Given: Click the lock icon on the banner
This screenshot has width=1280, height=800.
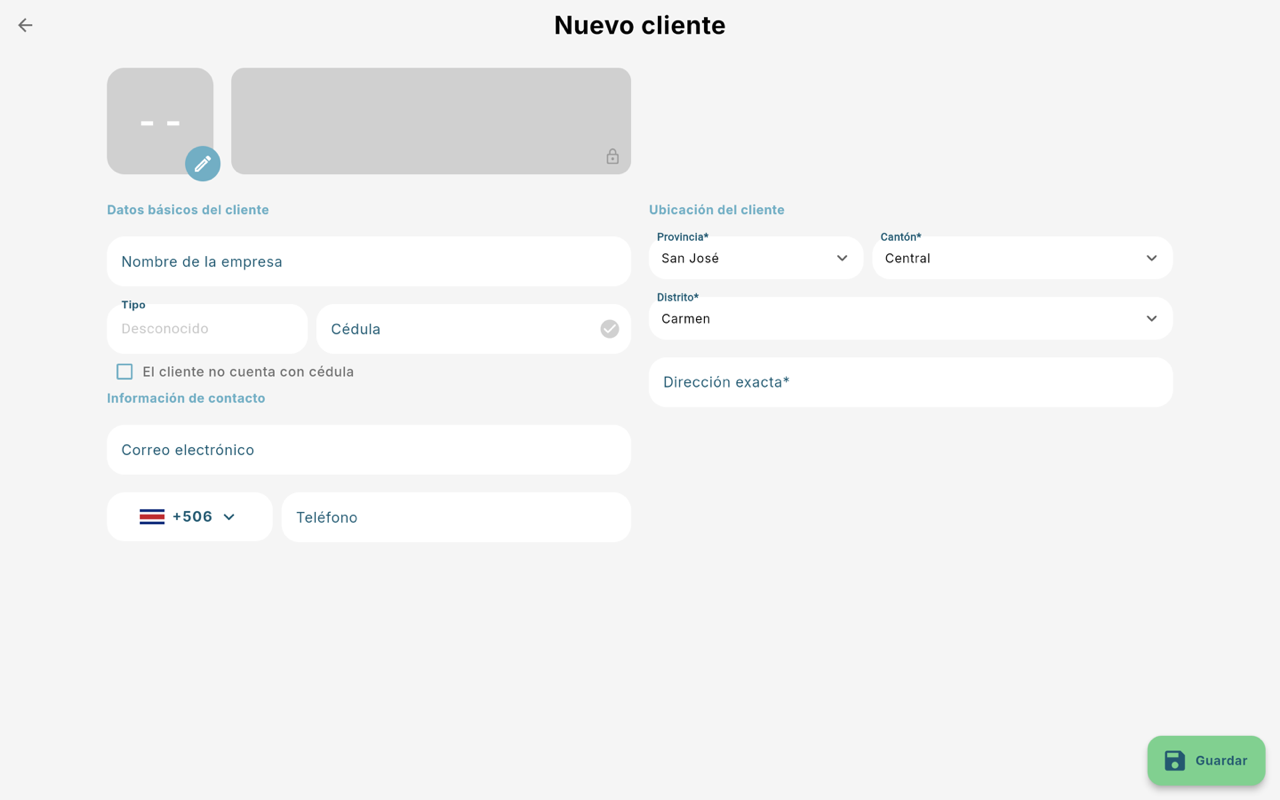Looking at the screenshot, I should pyautogui.click(x=612, y=156).
